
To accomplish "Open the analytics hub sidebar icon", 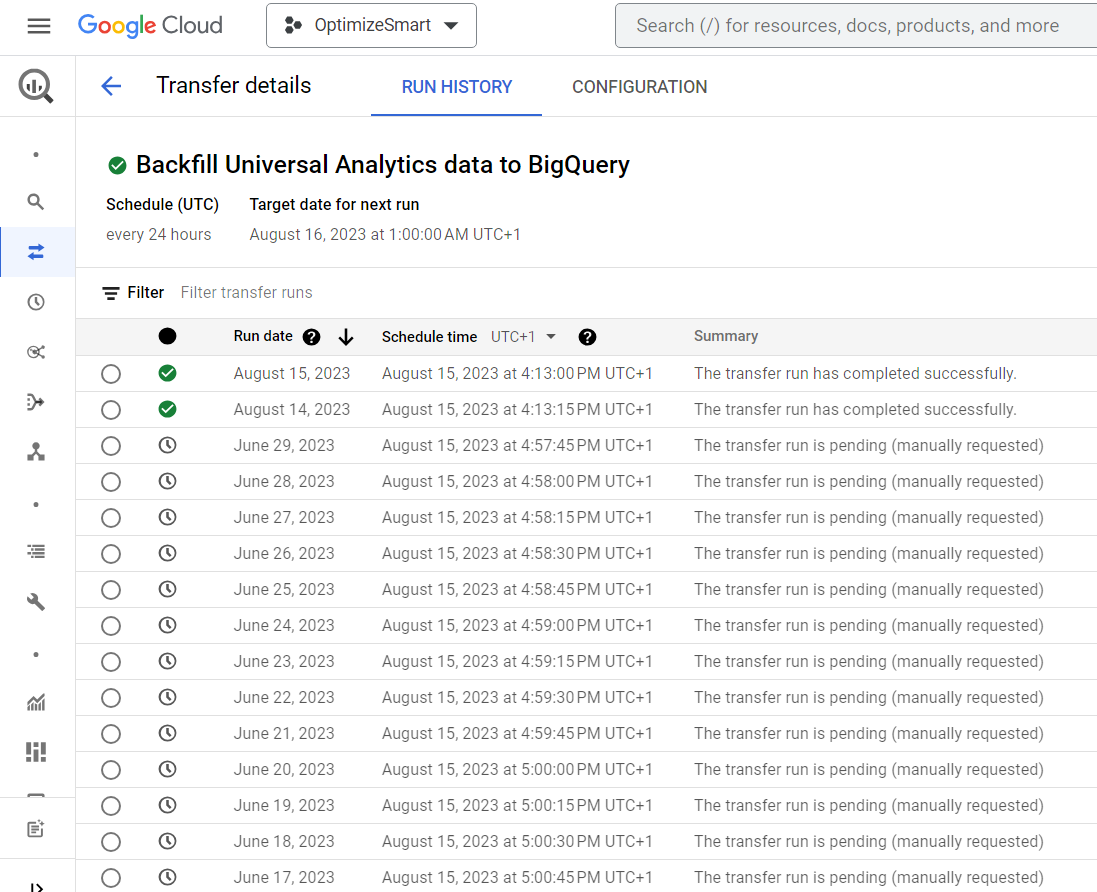I will pos(36,352).
